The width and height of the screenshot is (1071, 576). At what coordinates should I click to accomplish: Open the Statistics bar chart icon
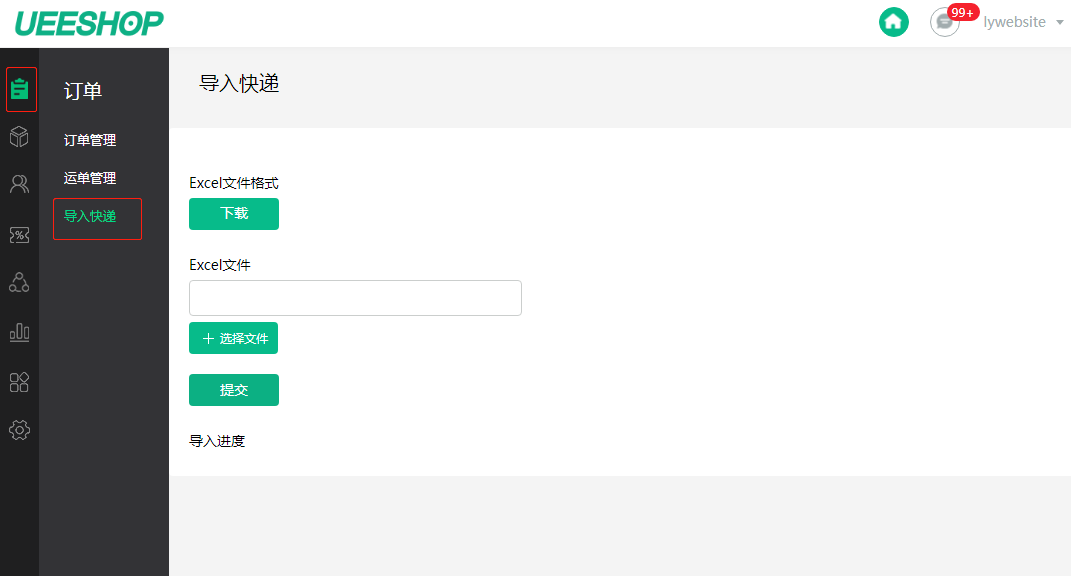19,332
